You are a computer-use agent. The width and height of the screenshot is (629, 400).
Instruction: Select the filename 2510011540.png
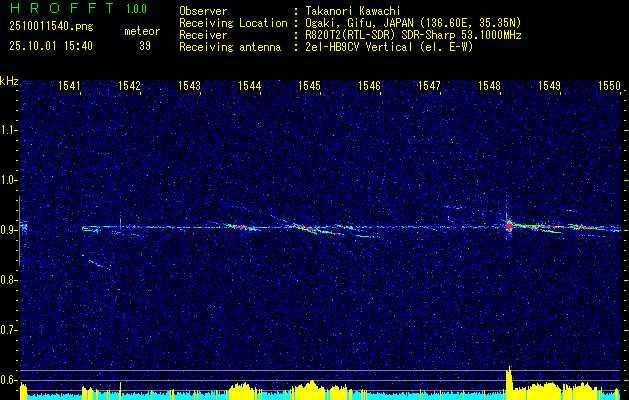tap(51, 27)
